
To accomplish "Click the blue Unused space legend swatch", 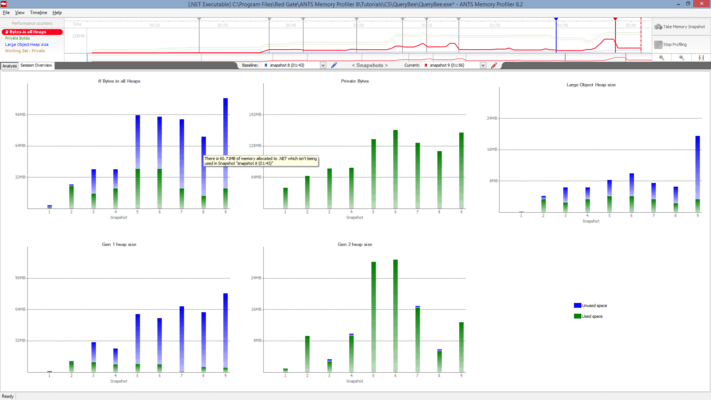I will (x=577, y=306).
